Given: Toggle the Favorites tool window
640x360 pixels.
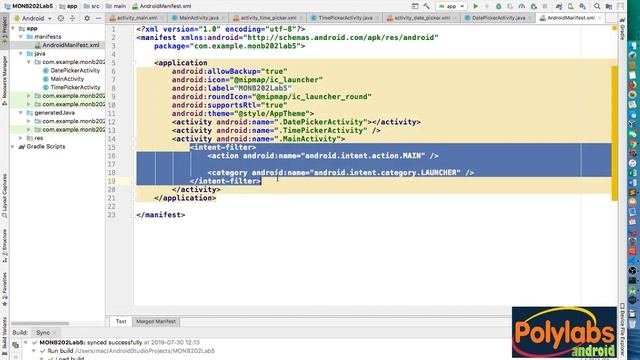Looking at the screenshot, I should tap(4, 289).
